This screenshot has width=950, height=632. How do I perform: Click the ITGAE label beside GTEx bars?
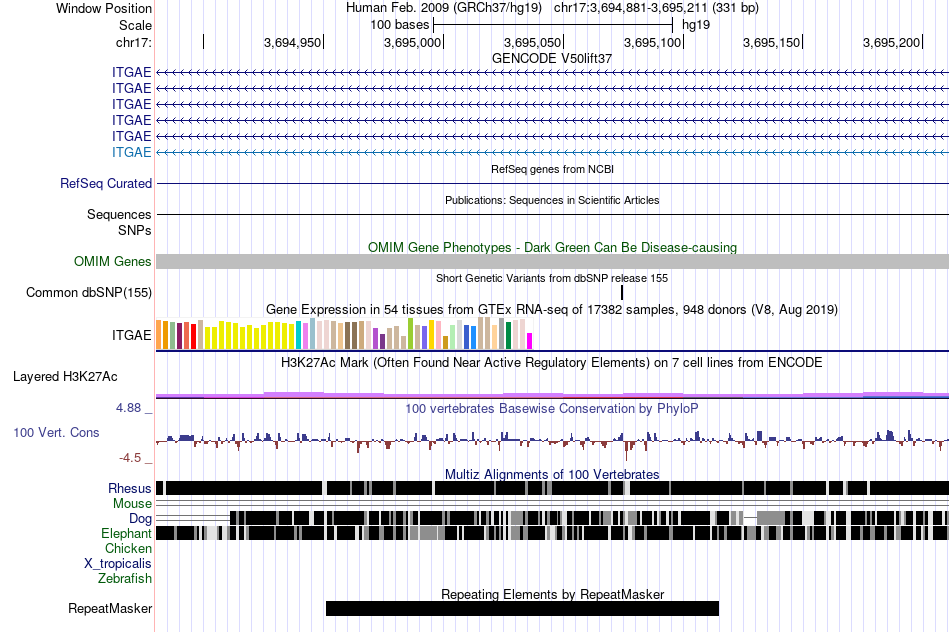pos(131,335)
